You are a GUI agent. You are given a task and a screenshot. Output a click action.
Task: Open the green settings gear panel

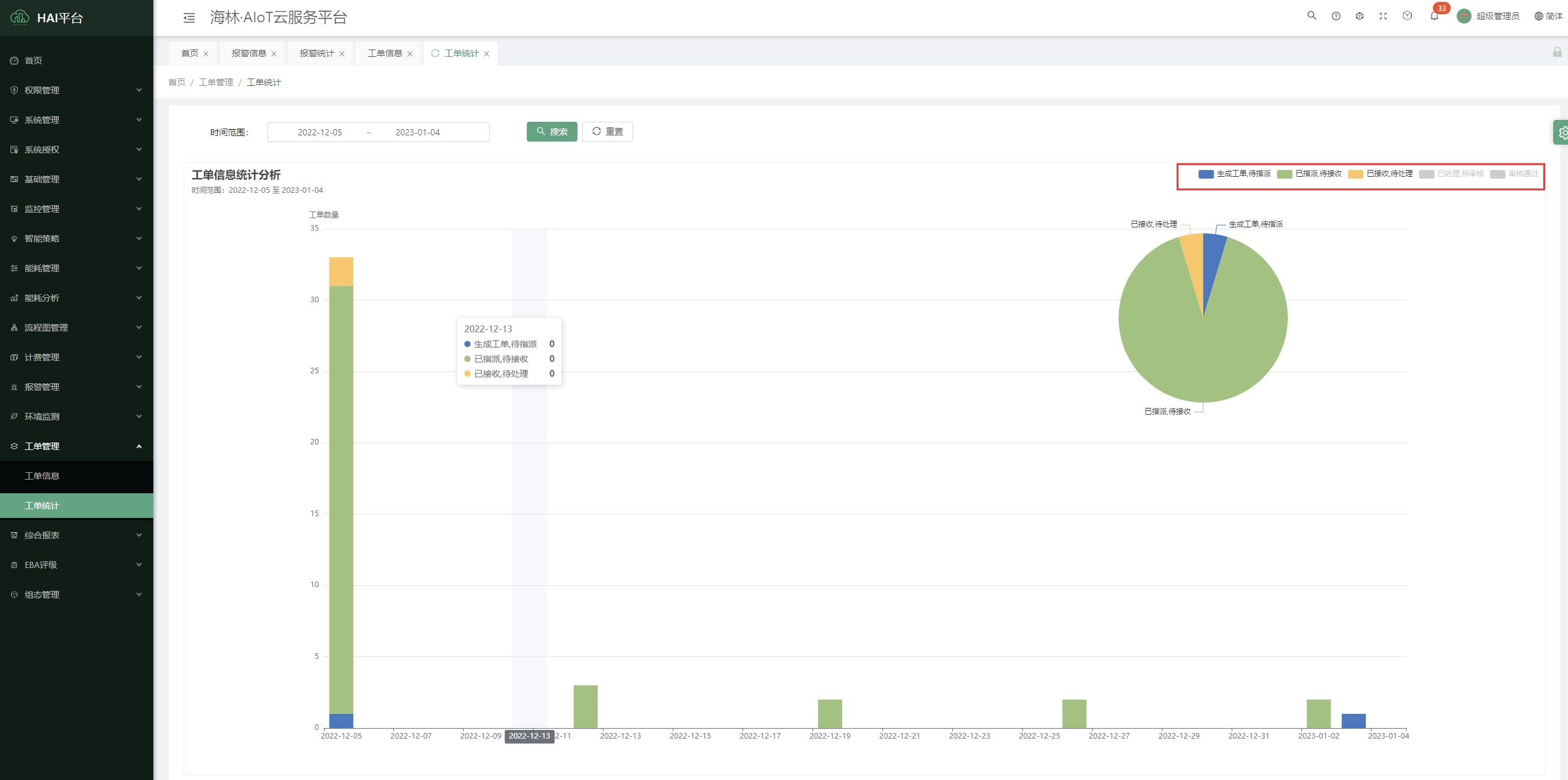pyautogui.click(x=1562, y=132)
